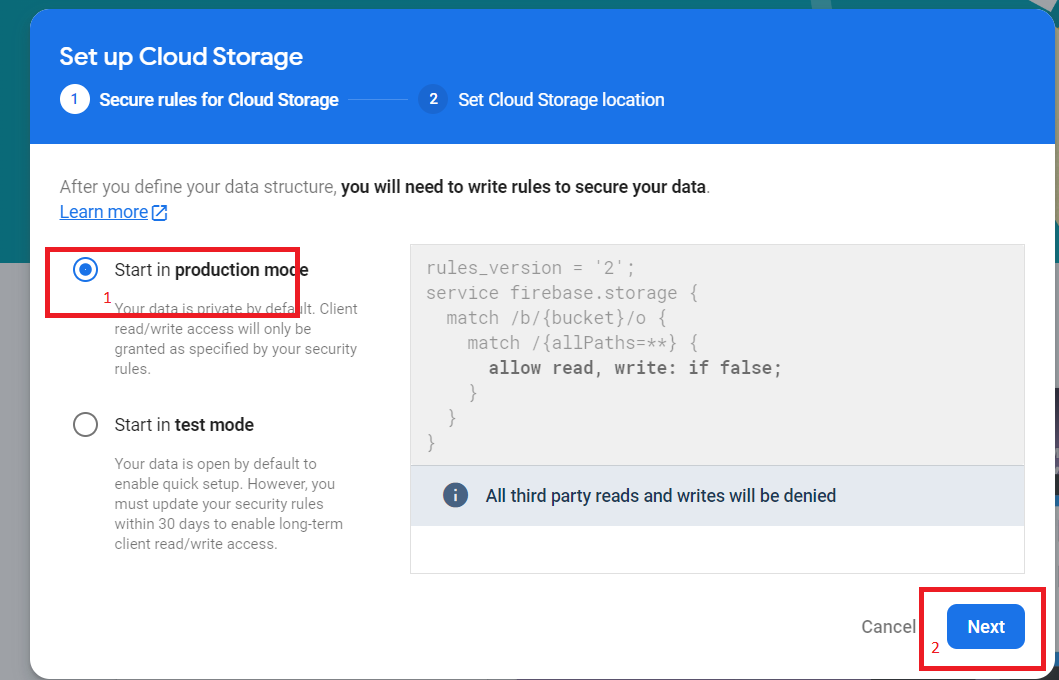Open the Learn more documentation link
The height and width of the screenshot is (680, 1059).
point(105,212)
